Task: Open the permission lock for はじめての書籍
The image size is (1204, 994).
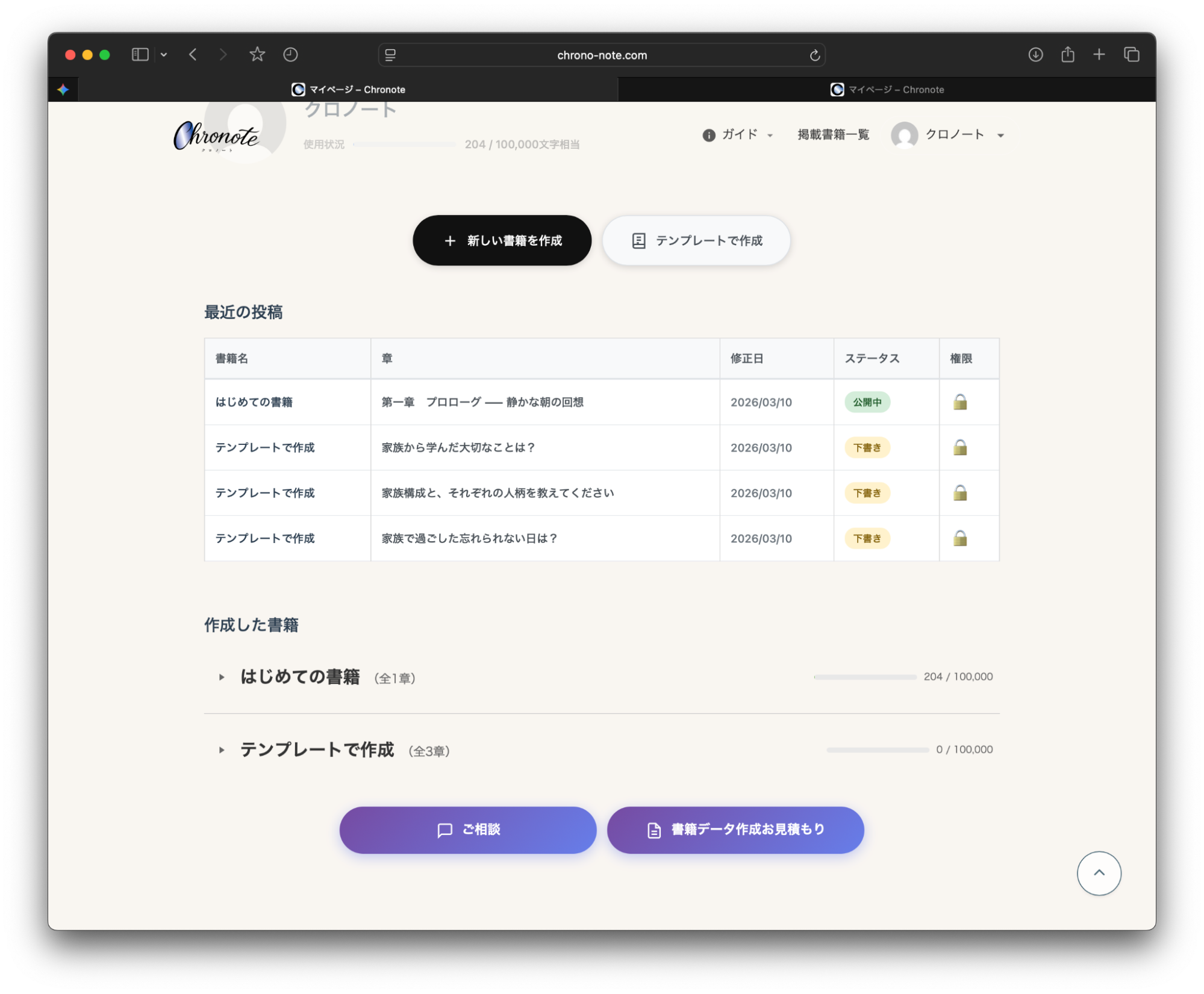Action: point(961,402)
